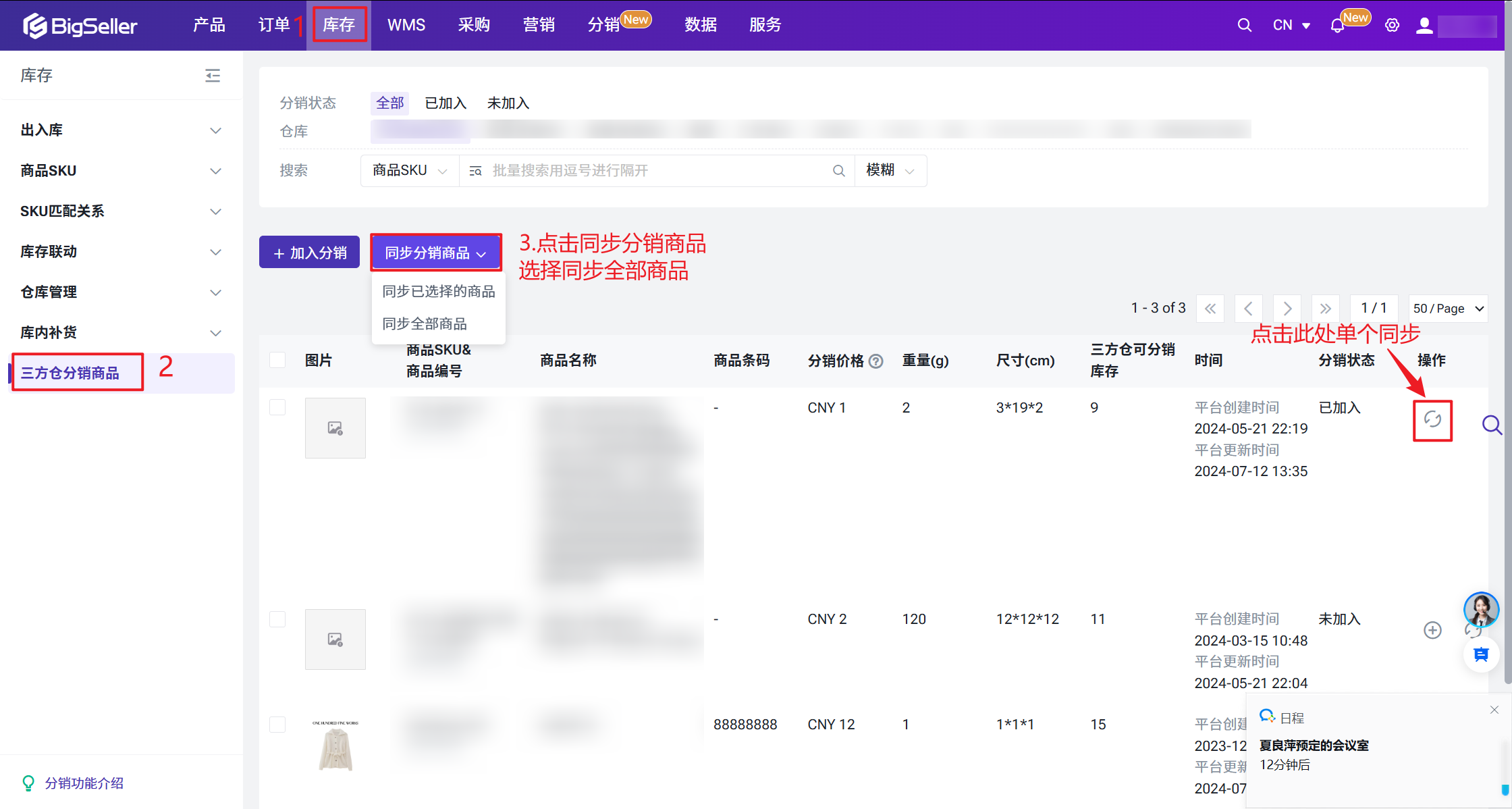Click the help icon beside 分销价格
This screenshot has width=1512, height=809.
pyautogui.click(x=876, y=361)
